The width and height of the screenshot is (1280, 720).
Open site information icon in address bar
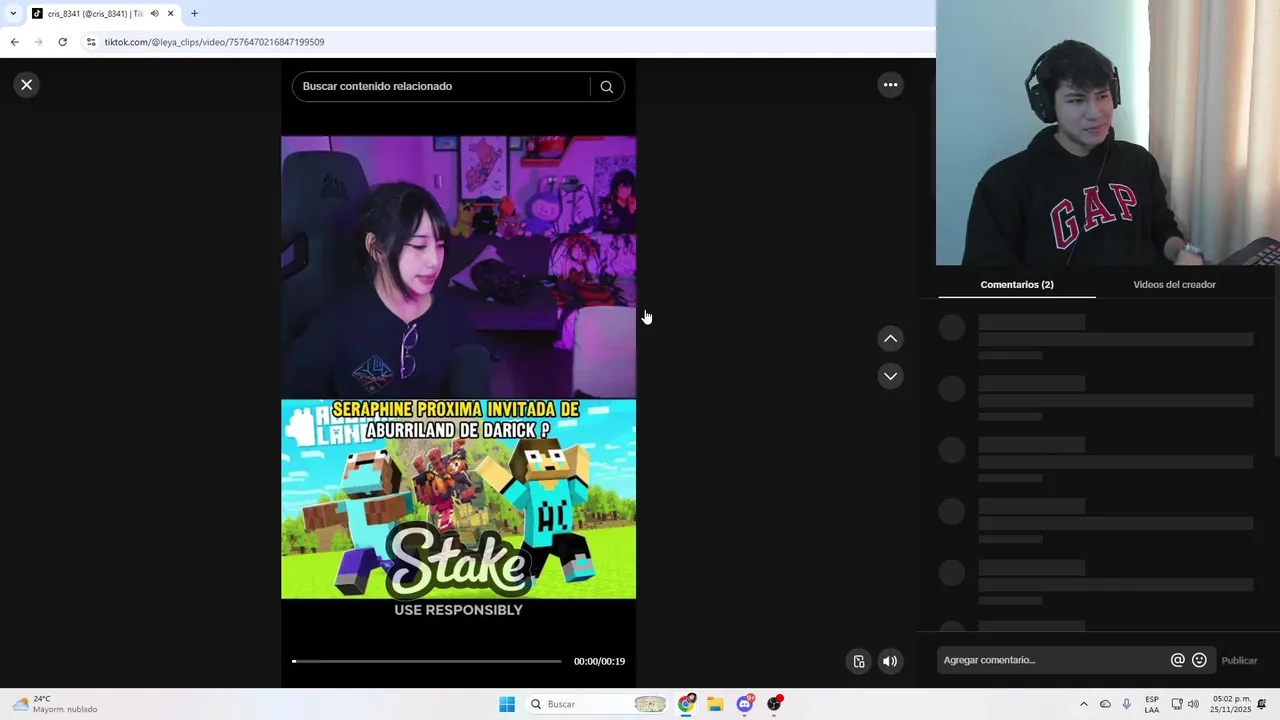click(91, 42)
